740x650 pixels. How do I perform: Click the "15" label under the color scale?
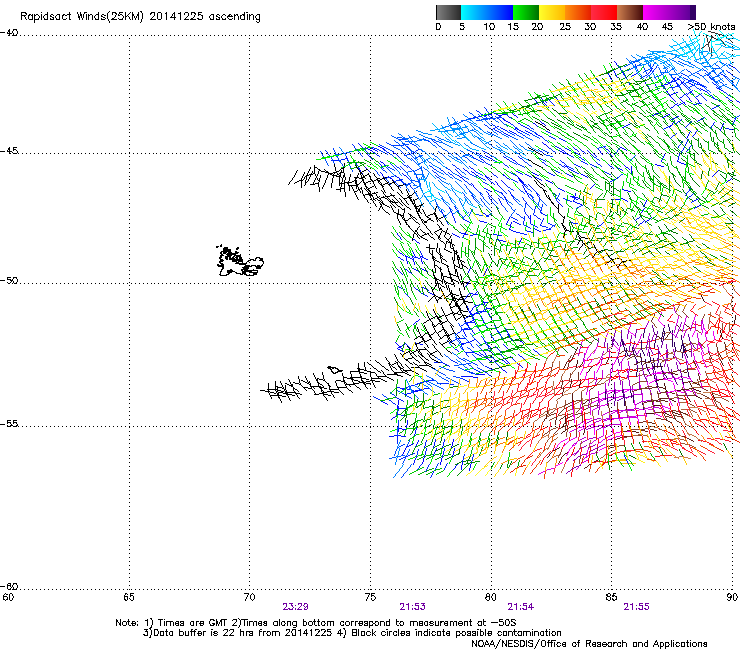(513, 27)
